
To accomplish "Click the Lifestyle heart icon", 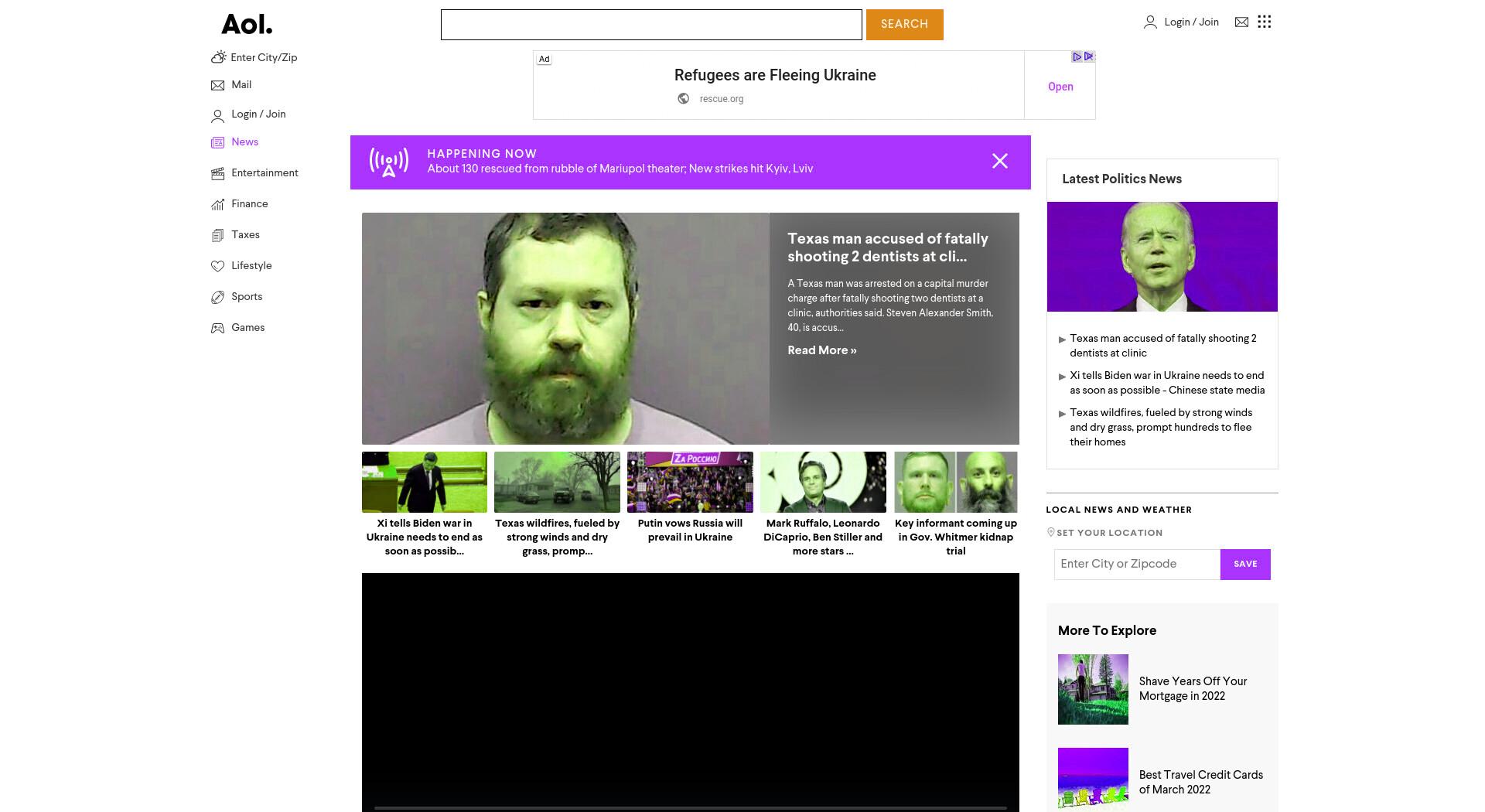I will coord(217,266).
